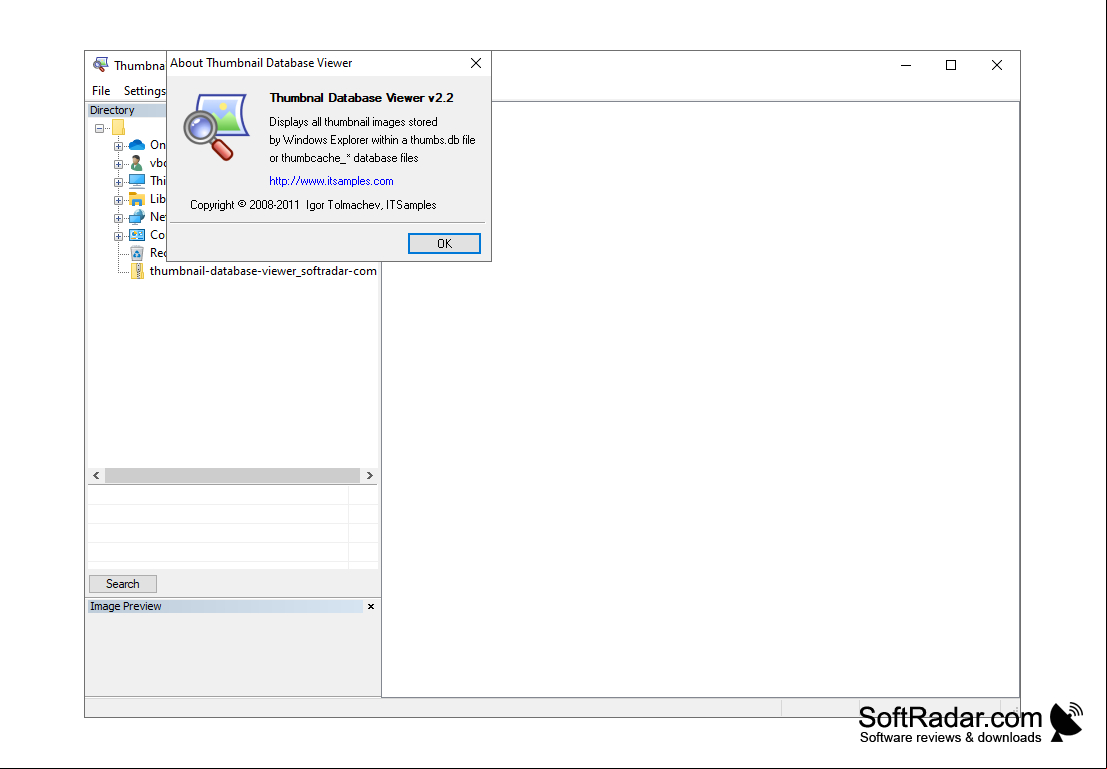This screenshot has height=769, width=1107.
Task: Click OK in the About dialog
Action: [444, 244]
